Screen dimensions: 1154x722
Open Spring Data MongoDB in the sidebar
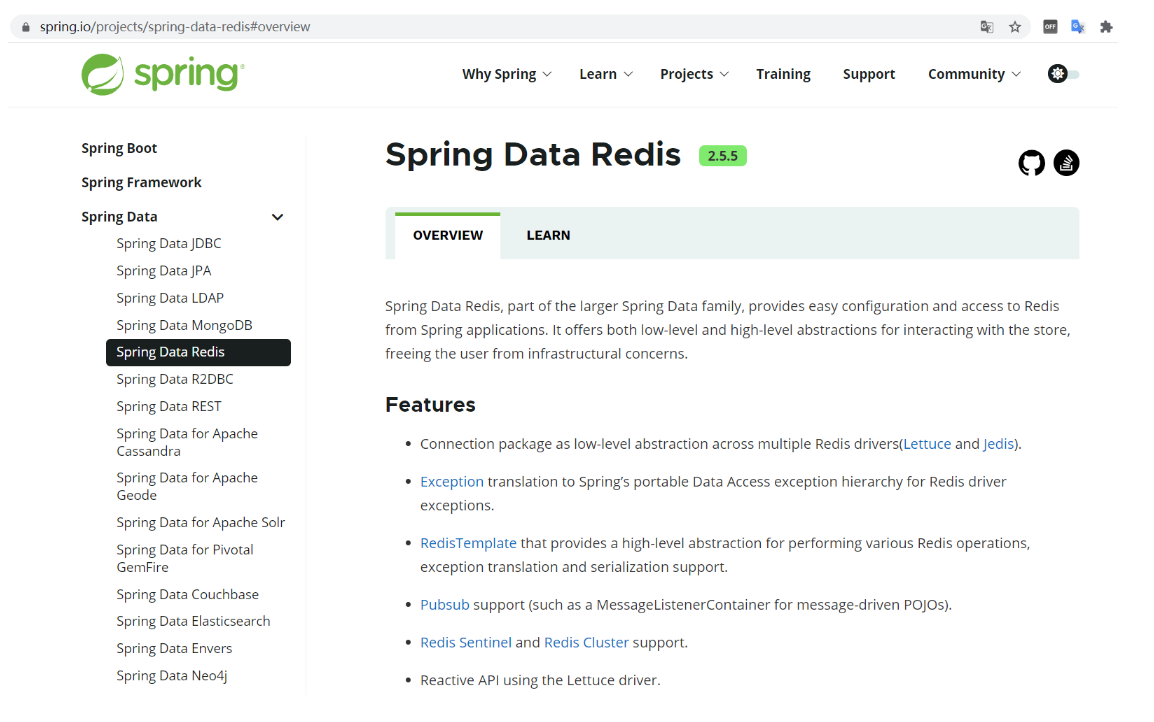coord(184,325)
